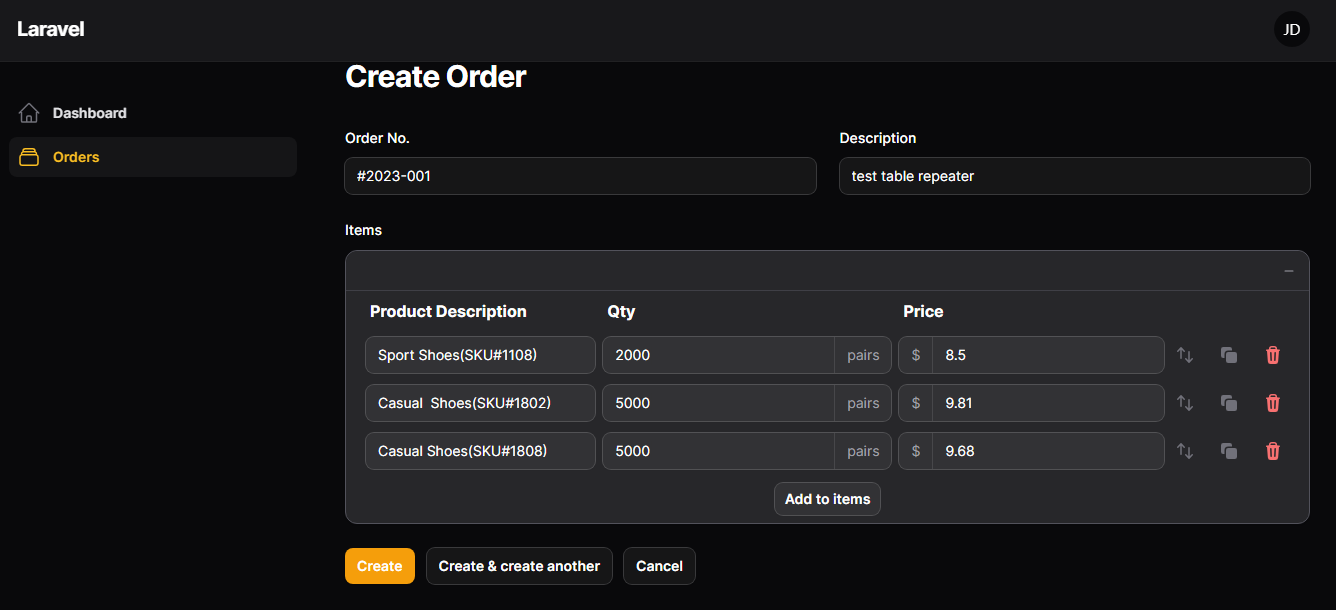Open Dashboard in the sidebar
The width and height of the screenshot is (1336, 610).
coord(89,113)
